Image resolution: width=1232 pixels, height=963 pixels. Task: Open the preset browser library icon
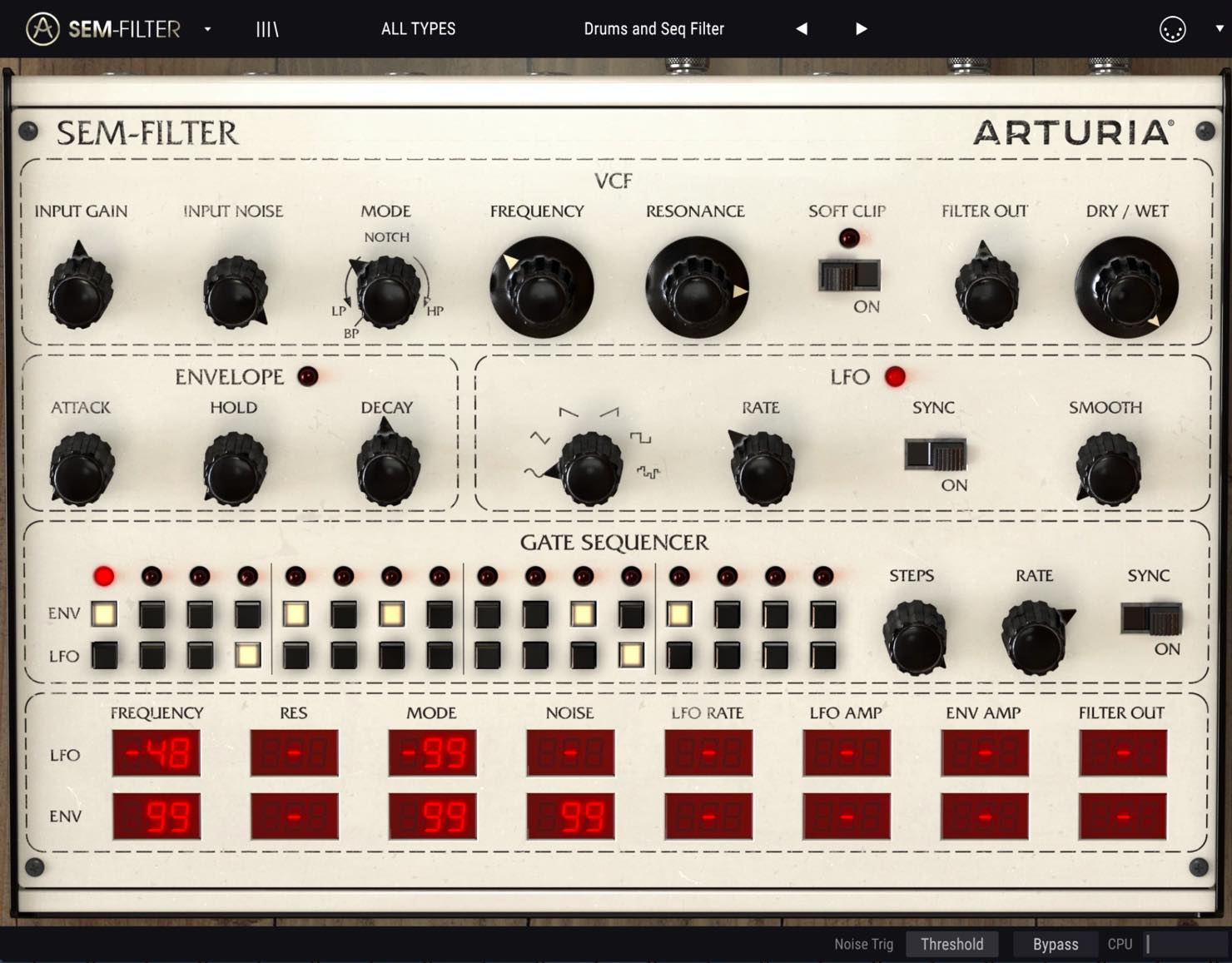click(x=267, y=29)
